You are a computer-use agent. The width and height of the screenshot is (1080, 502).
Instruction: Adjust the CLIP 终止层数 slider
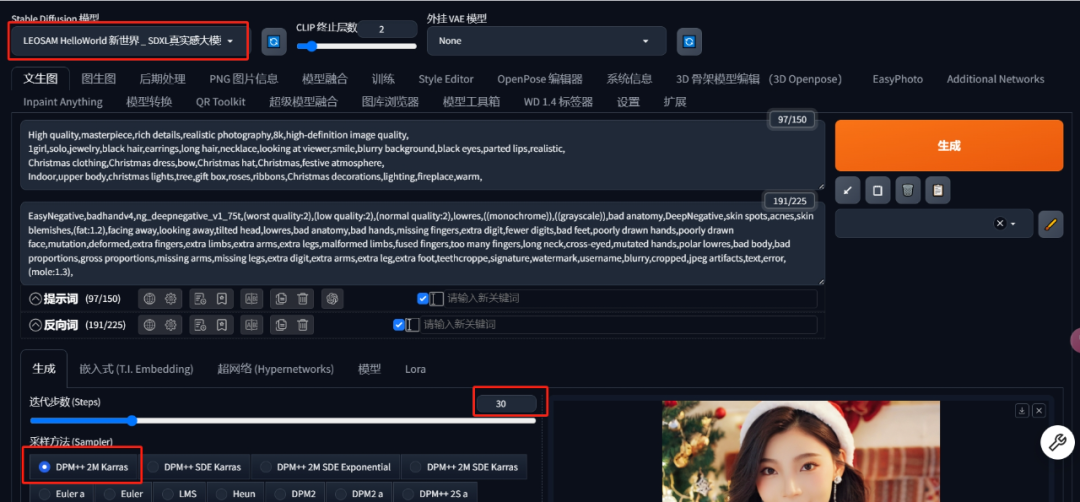click(357, 46)
